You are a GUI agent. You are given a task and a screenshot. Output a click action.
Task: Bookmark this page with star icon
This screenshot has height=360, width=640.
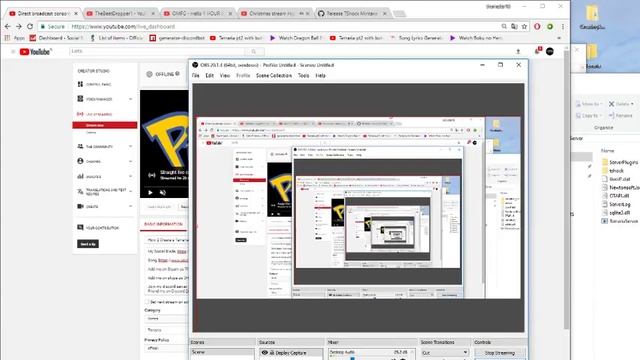[x=524, y=27]
